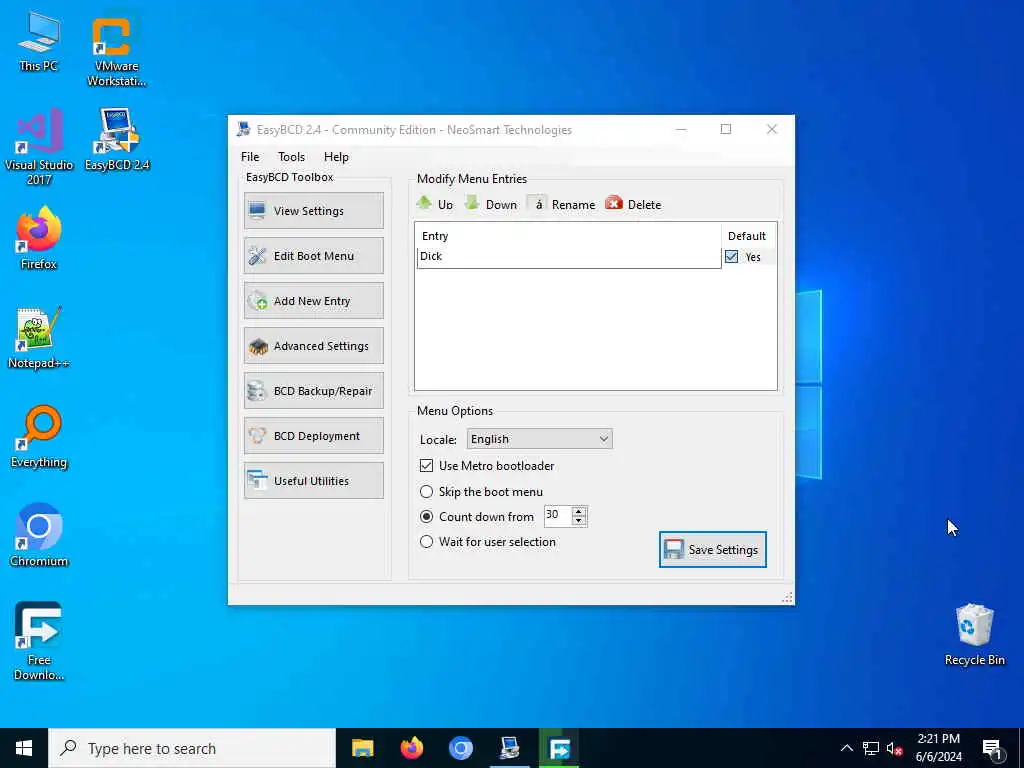Open network status tray icon

click(x=871, y=748)
